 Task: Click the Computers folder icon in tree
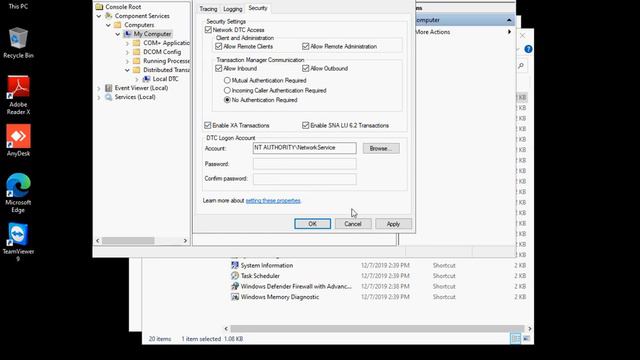point(118,24)
